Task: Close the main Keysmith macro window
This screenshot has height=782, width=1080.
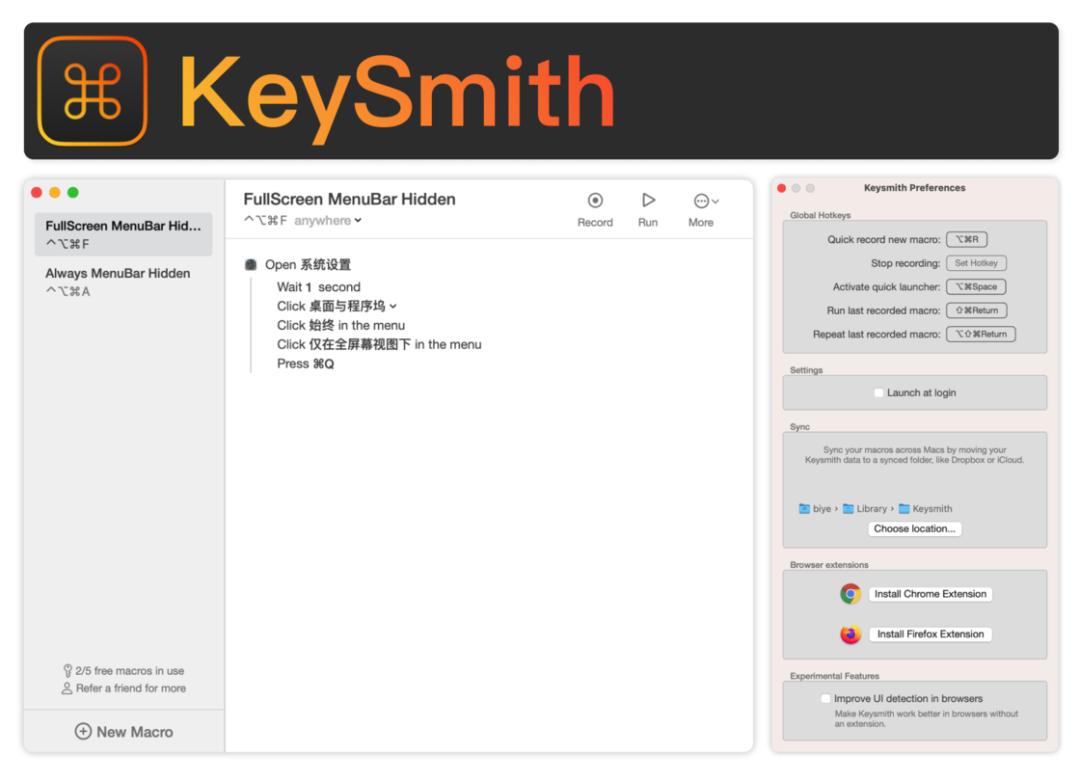Action: (x=37, y=193)
